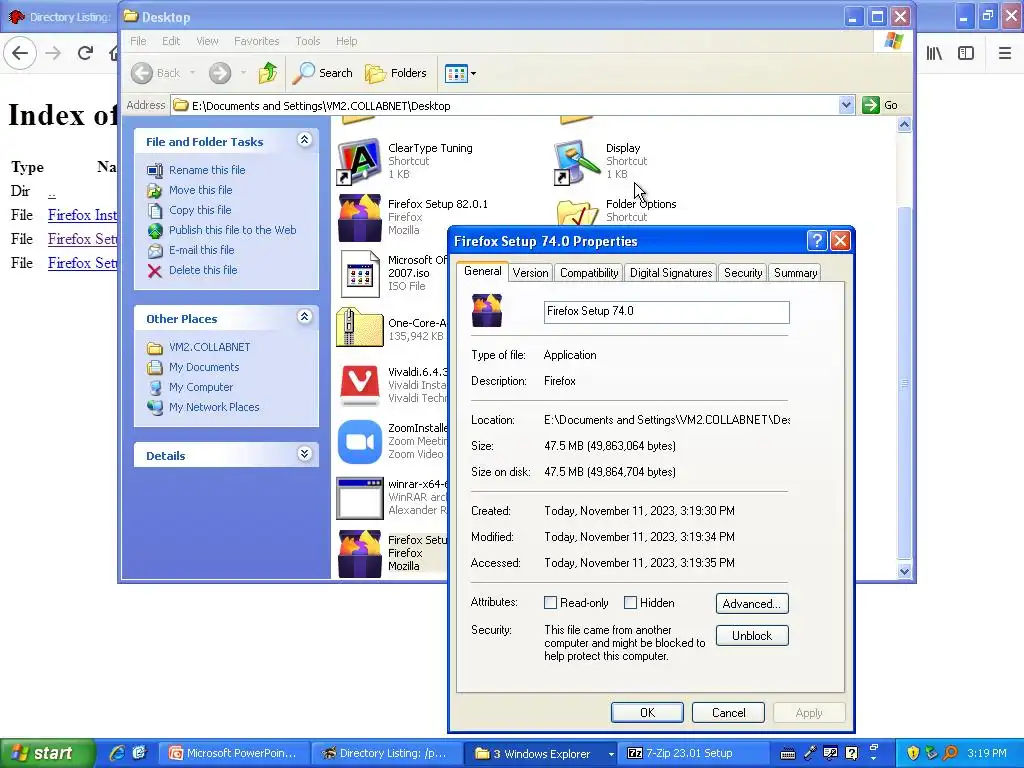Open the Forward history dropdown arrow
1024x768 pixels.
pyautogui.click(x=243, y=73)
